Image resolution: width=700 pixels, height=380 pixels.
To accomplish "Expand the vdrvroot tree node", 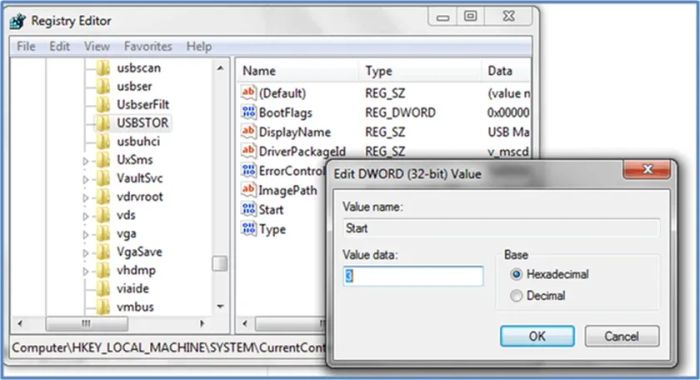I will pos(86,197).
